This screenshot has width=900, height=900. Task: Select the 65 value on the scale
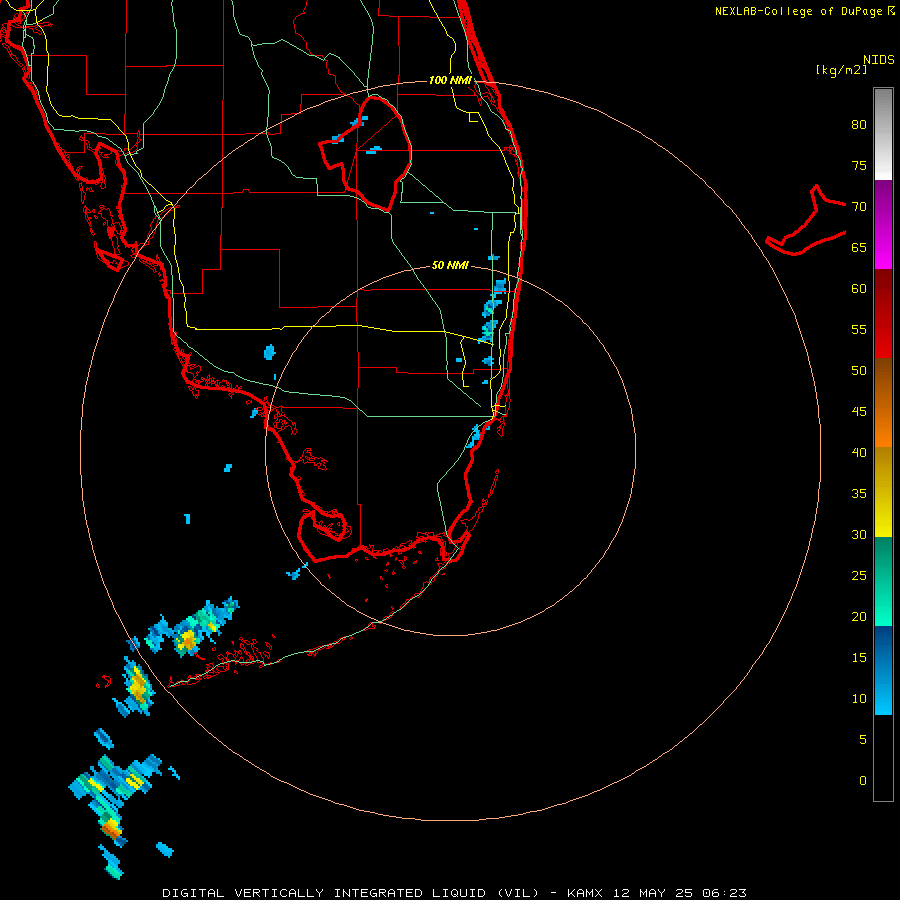click(x=859, y=247)
